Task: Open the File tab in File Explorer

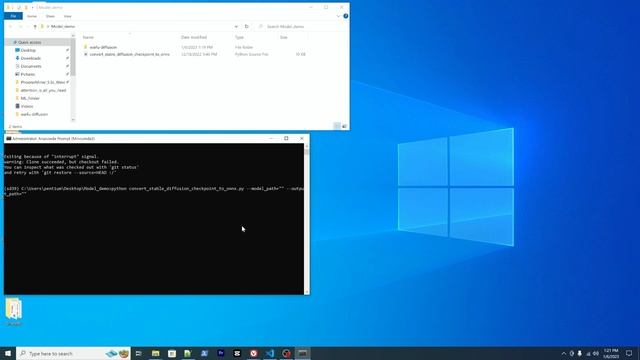Action: (x=13, y=16)
